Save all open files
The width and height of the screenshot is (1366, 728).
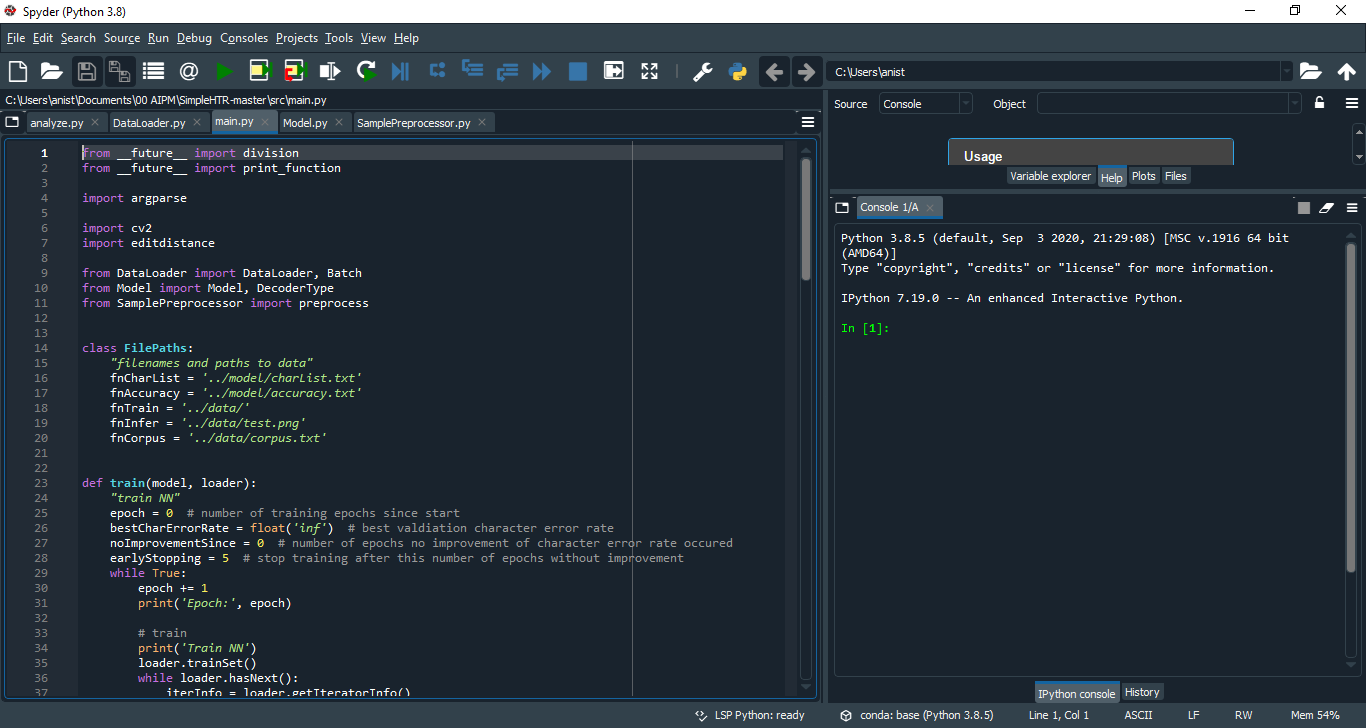119,71
